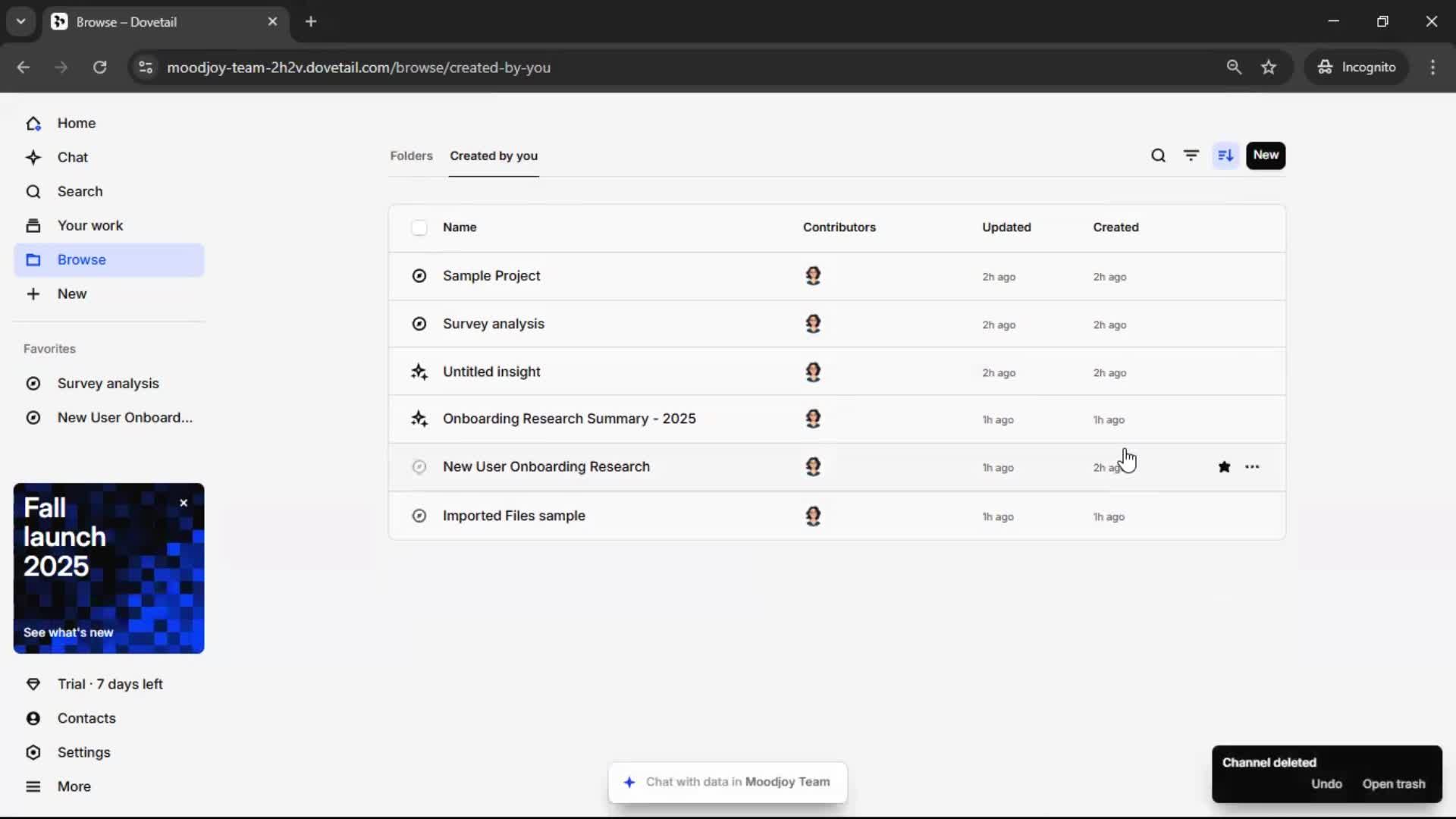Open Contacts in the sidebar

pos(86,718)
